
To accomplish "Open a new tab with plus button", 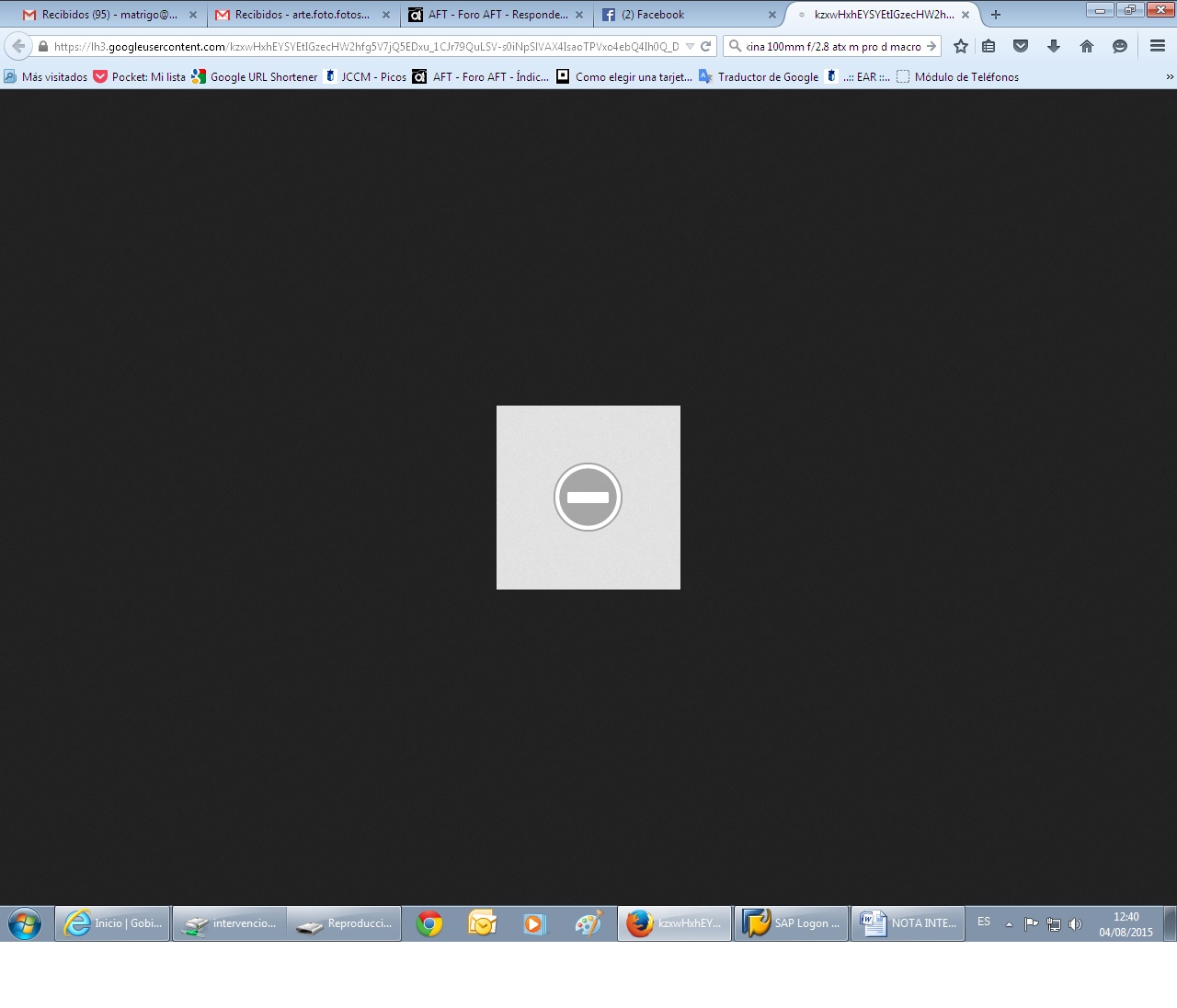I will pyautogui.click(x=996, y=15).
